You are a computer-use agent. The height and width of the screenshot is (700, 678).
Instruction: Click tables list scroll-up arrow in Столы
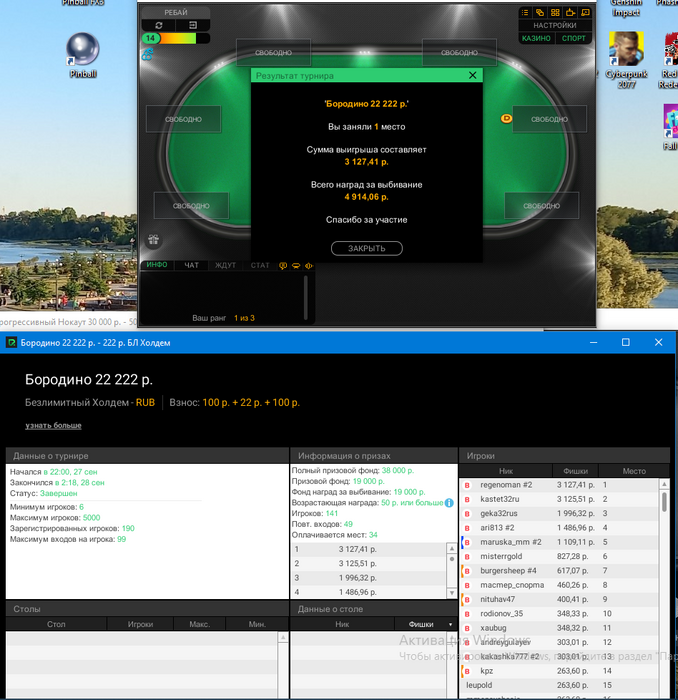(283, 637)
